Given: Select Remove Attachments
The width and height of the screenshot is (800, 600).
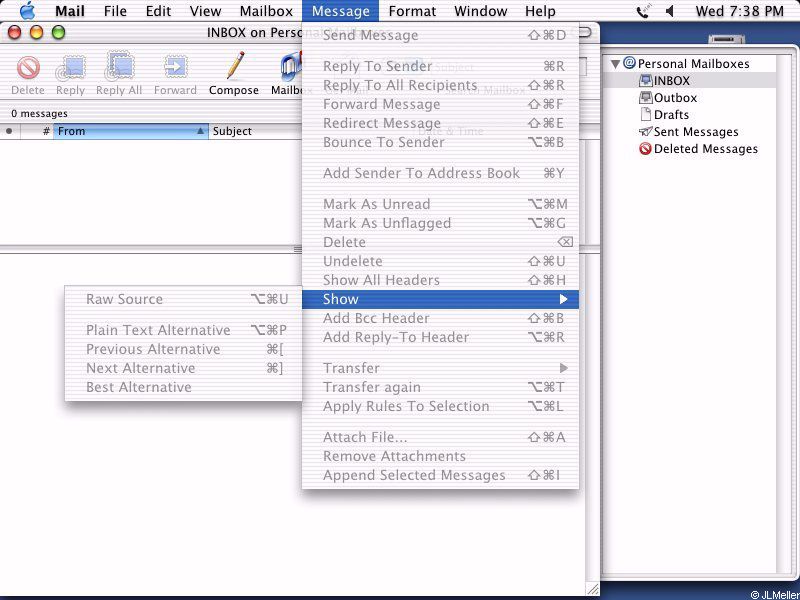Looking at the screenshot, I should coord(440,456).
